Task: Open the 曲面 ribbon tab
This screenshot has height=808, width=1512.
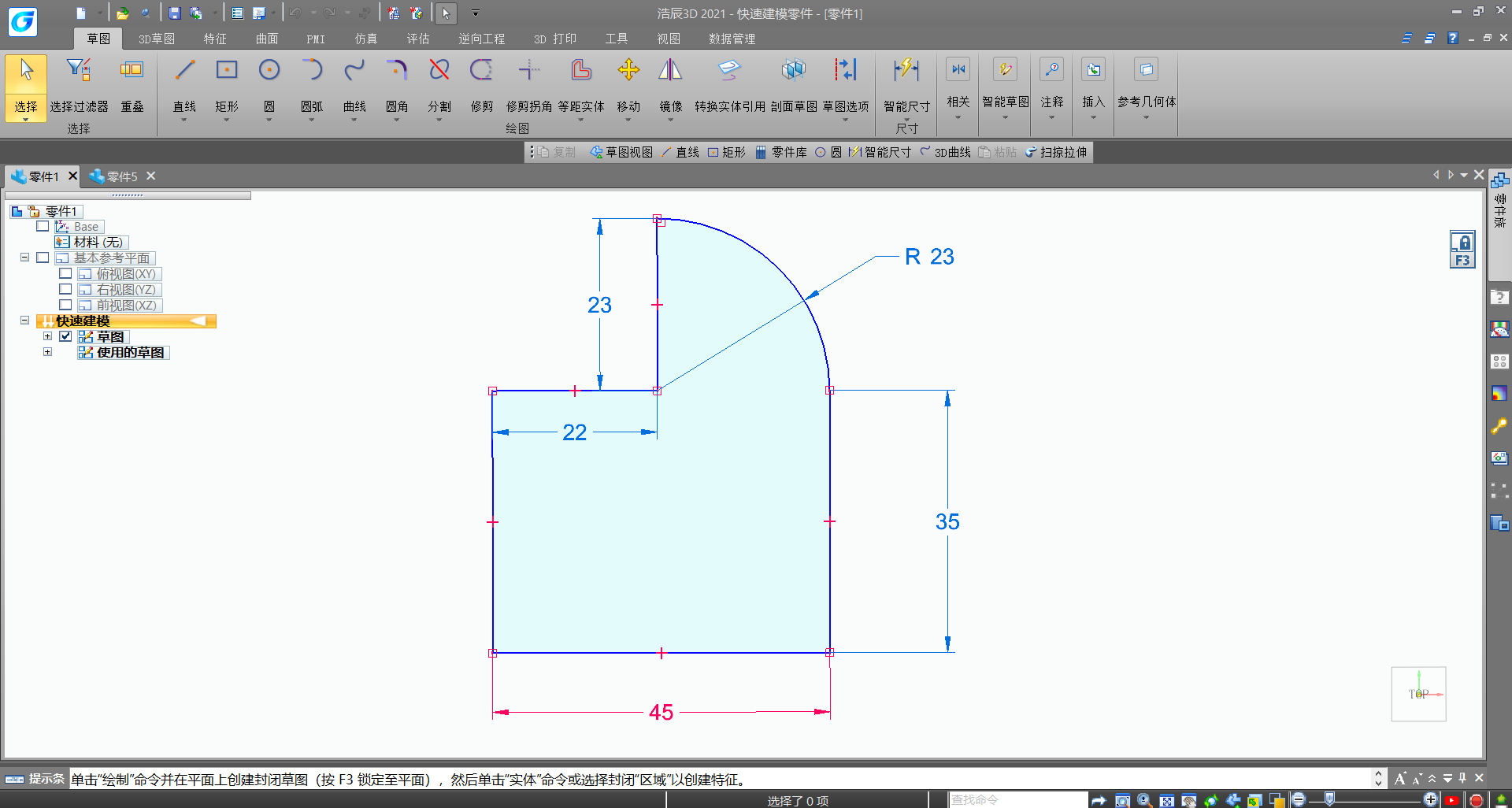Action: click(267, 39)
